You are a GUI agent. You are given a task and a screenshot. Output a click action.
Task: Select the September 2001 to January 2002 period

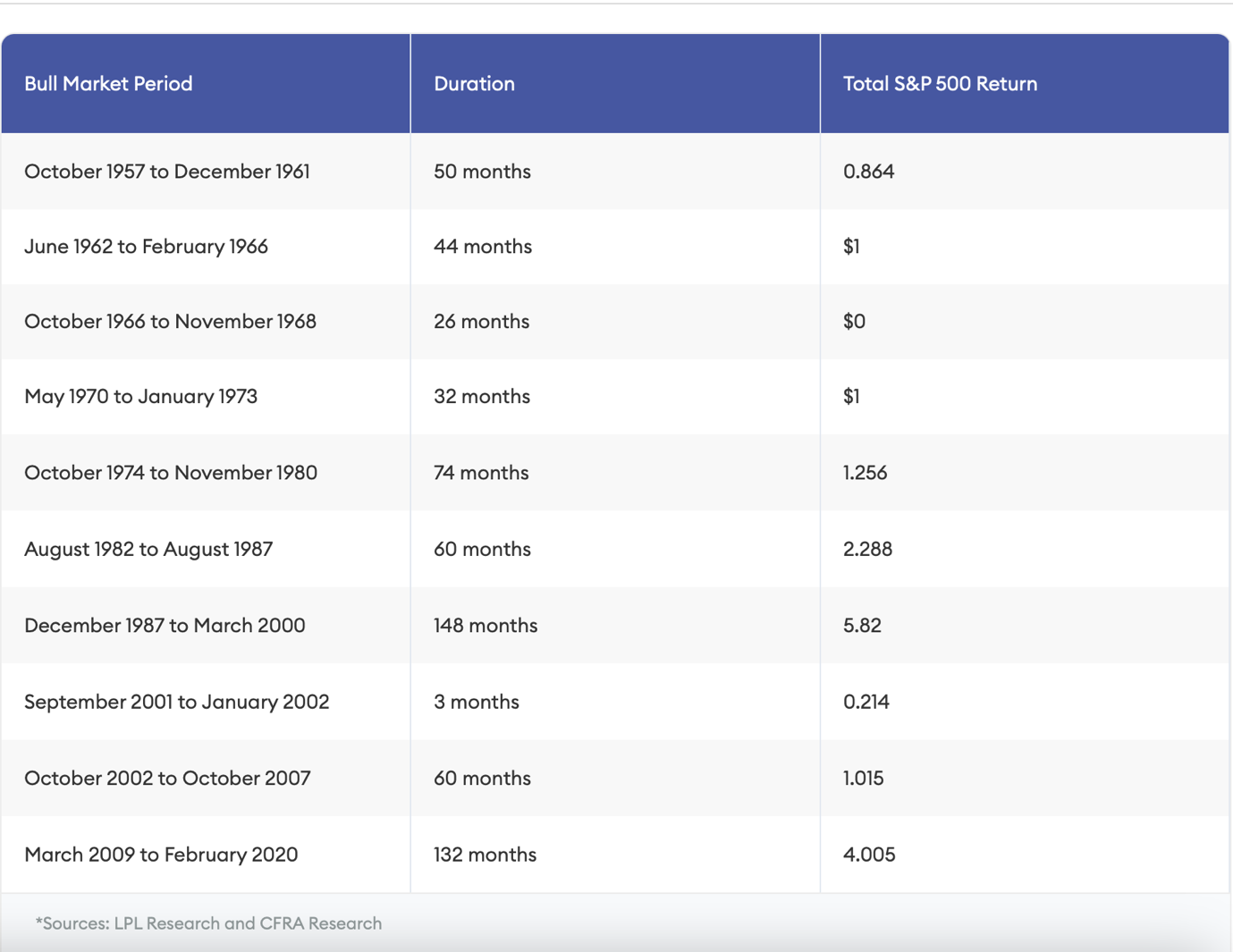(176, 702)
